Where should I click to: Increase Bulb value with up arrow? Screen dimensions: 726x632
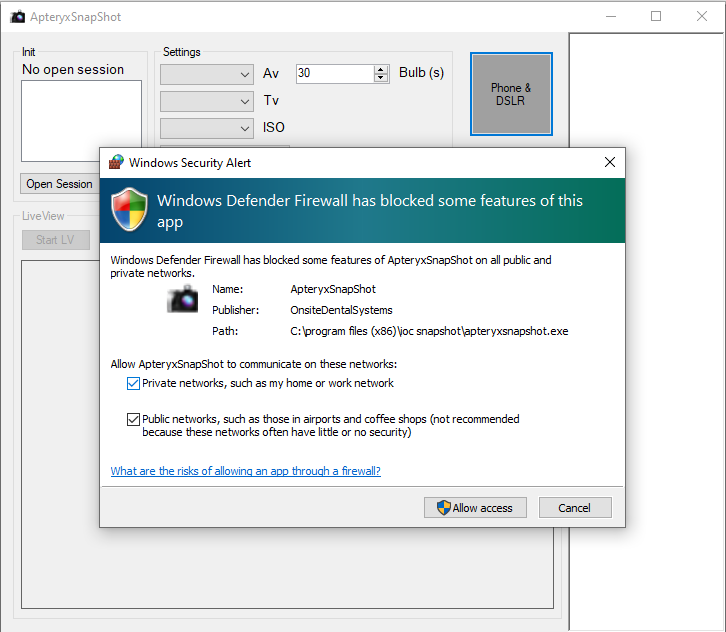pos(381,69)
